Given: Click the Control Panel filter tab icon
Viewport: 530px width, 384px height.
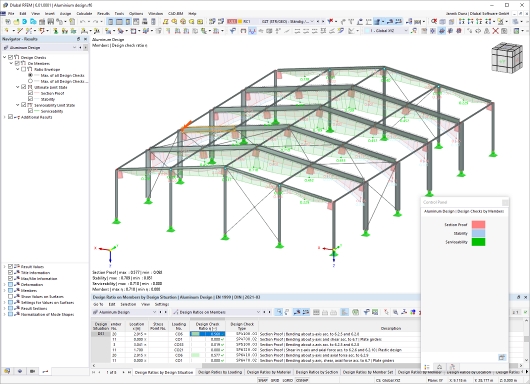Looking at the screenshot, I should click(x=453, y=367).
